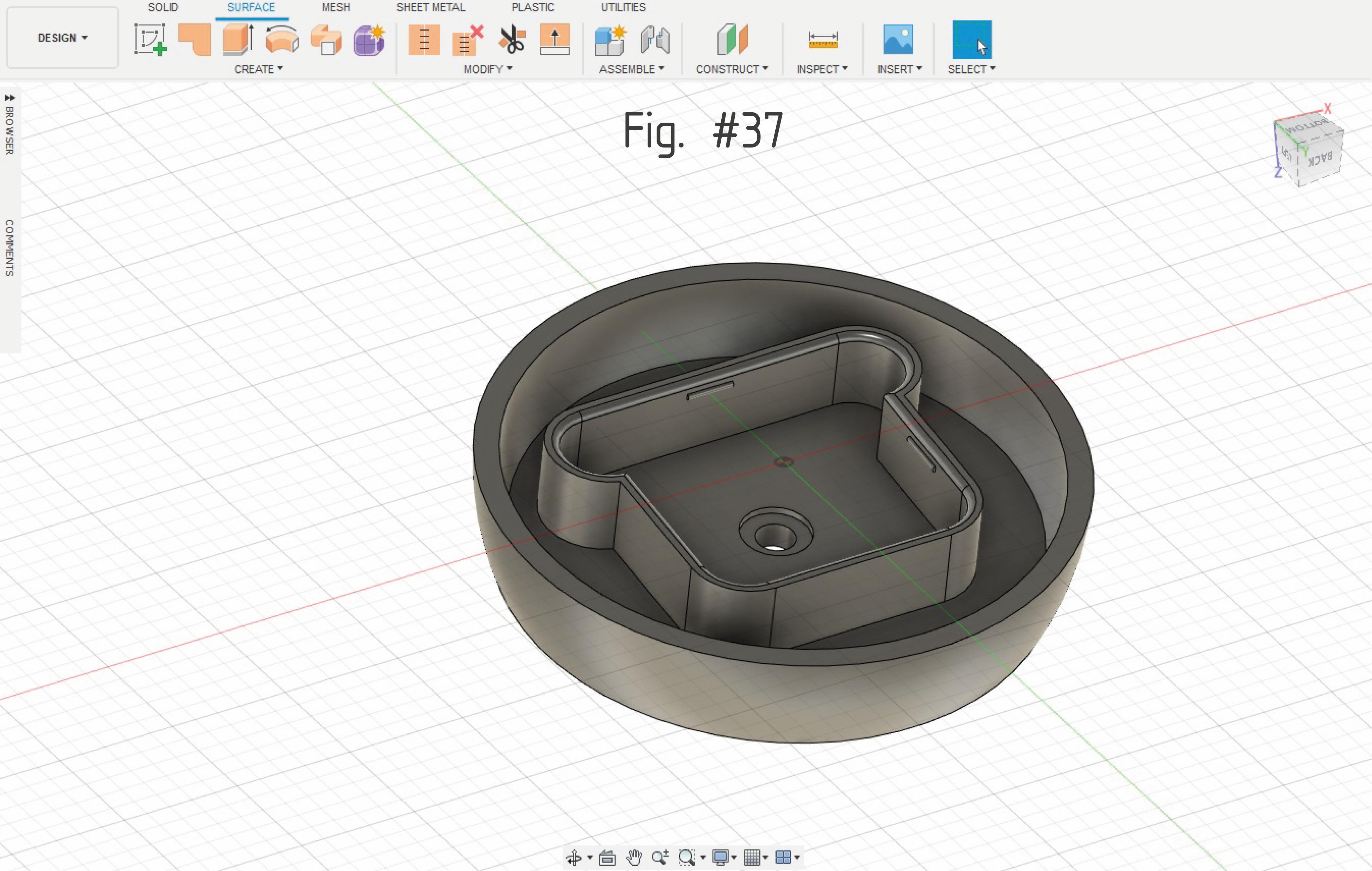Viewport: 1372px width, 871px height.
Task: Switch to the SURFACE tab
Action: click(x=251, y=8)
